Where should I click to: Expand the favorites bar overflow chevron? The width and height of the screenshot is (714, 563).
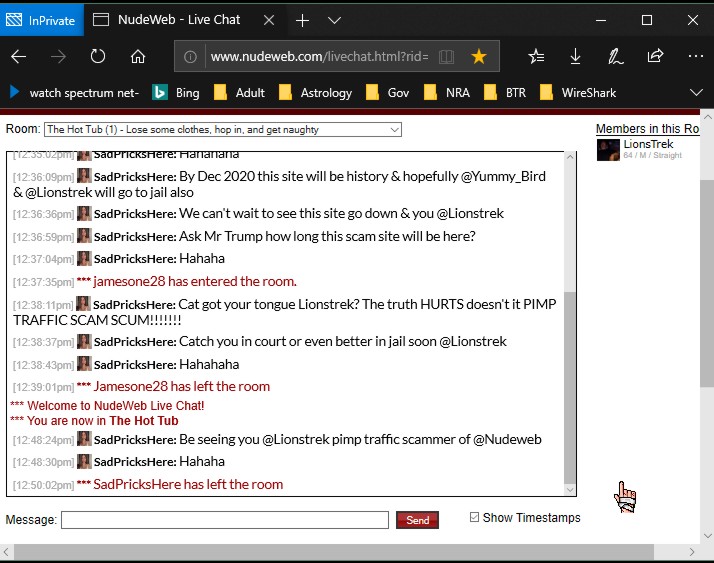695,92
